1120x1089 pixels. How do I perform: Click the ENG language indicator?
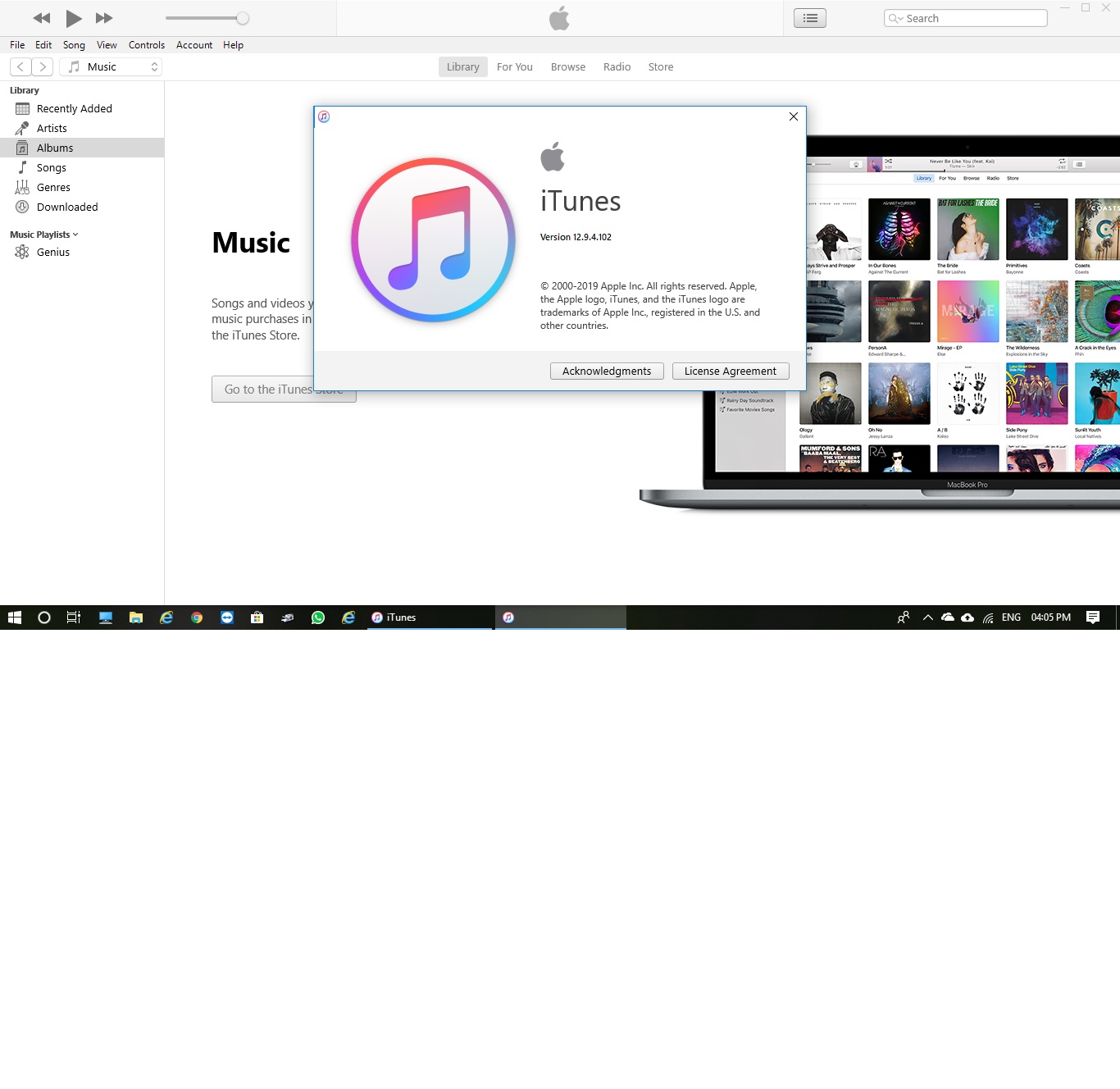click(x=1011, y=617)
